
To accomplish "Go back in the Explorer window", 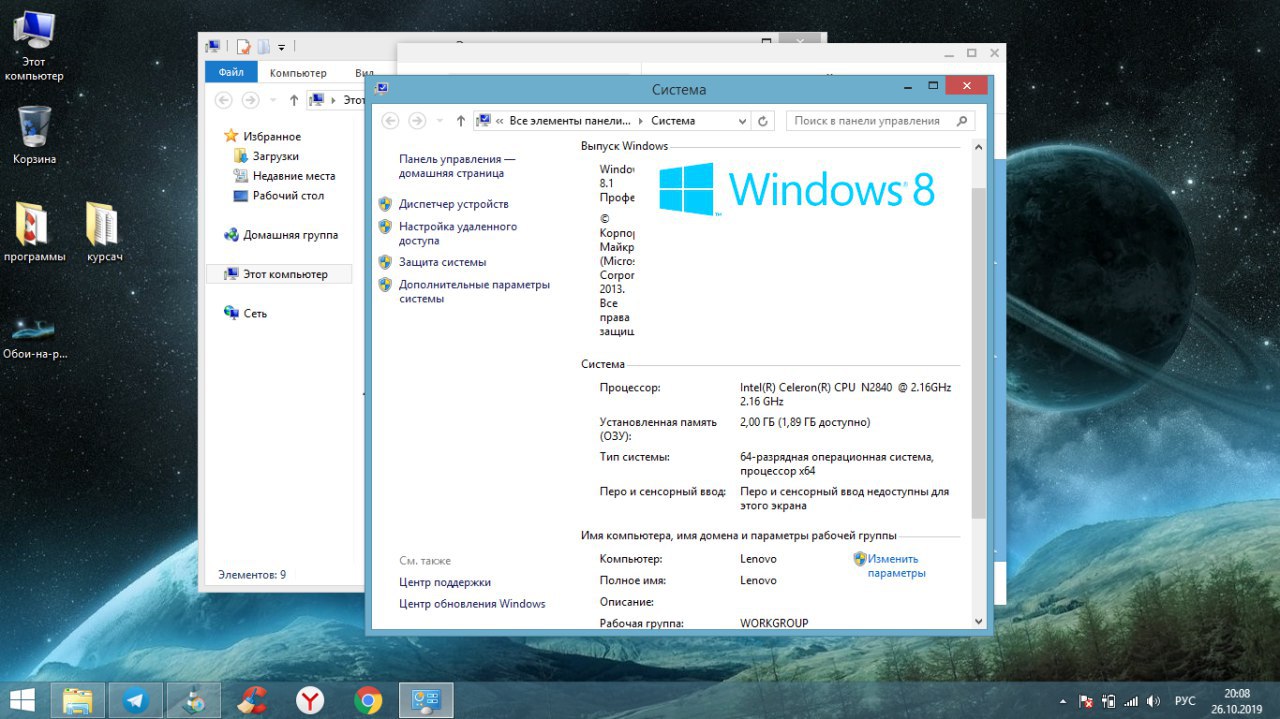I will coord(223,100).
